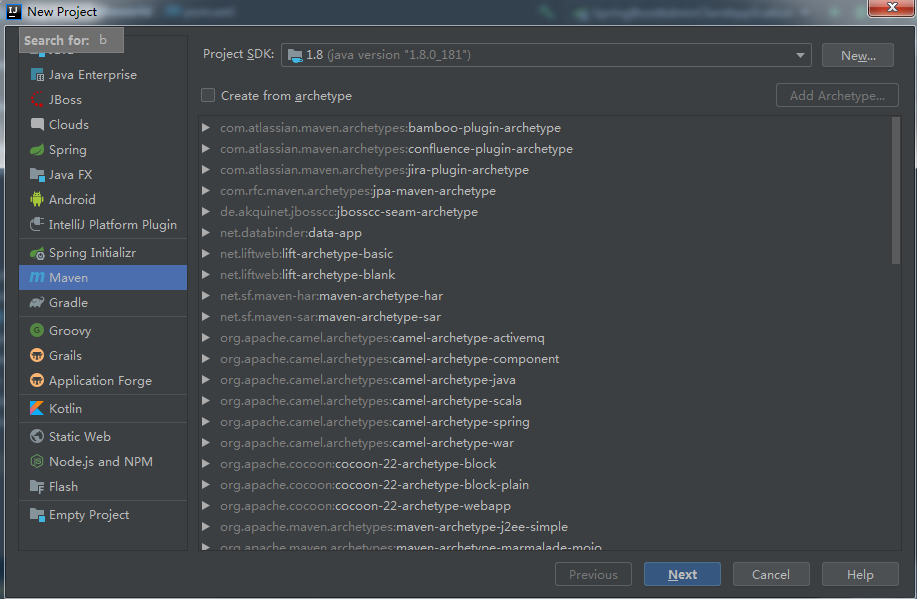Select camel-archetype-scala row
Image resolution: width=917 pixels, height=599 pixels.
(x=545, y=401)
